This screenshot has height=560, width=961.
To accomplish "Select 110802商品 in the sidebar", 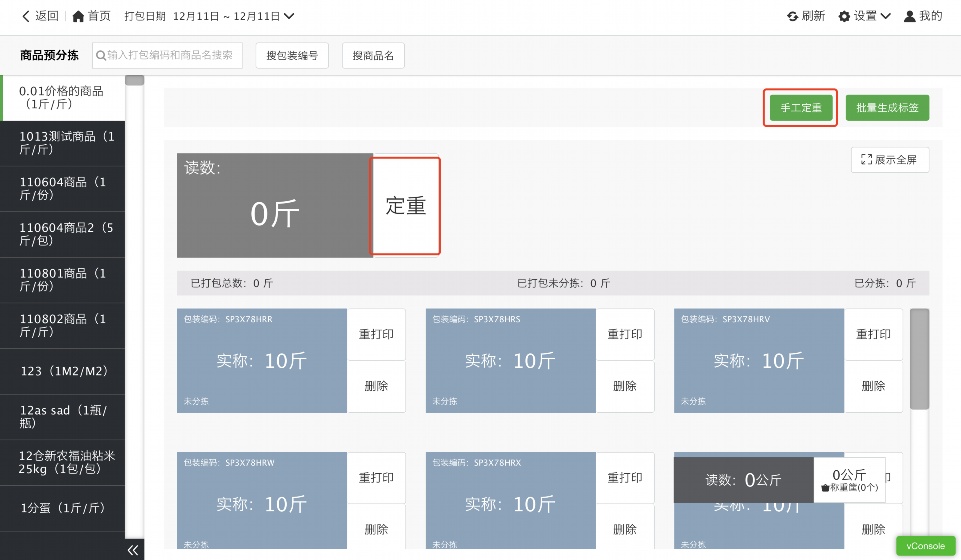I will point(63,325).
